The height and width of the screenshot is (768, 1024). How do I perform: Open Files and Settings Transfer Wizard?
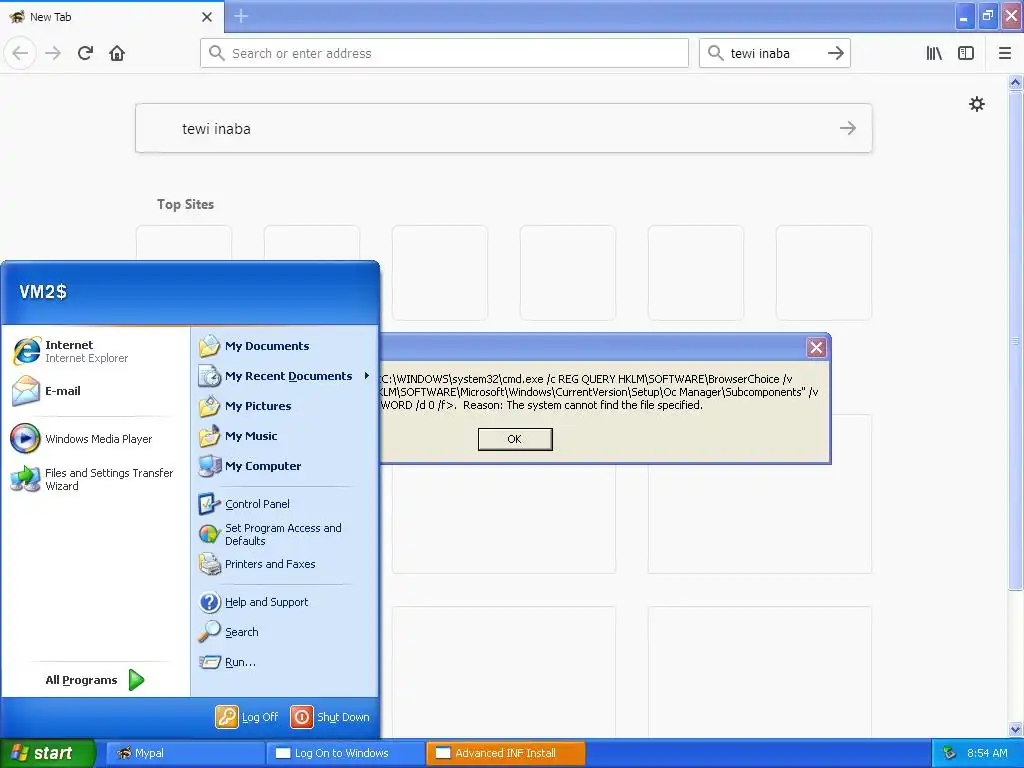click(96, 479)
